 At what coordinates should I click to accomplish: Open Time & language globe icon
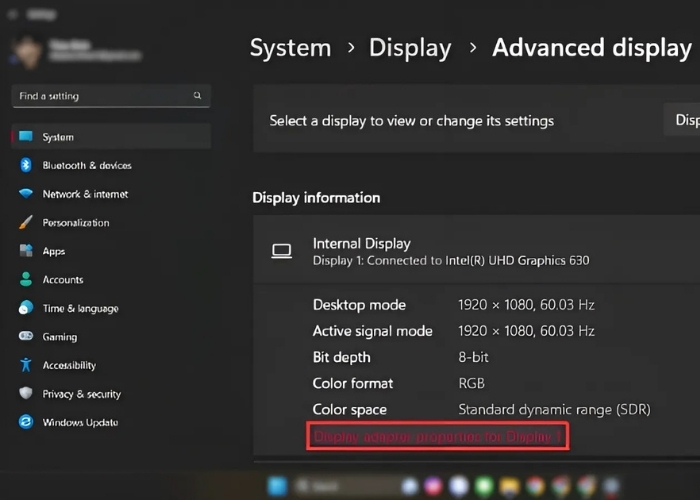[x=26, y=309]
